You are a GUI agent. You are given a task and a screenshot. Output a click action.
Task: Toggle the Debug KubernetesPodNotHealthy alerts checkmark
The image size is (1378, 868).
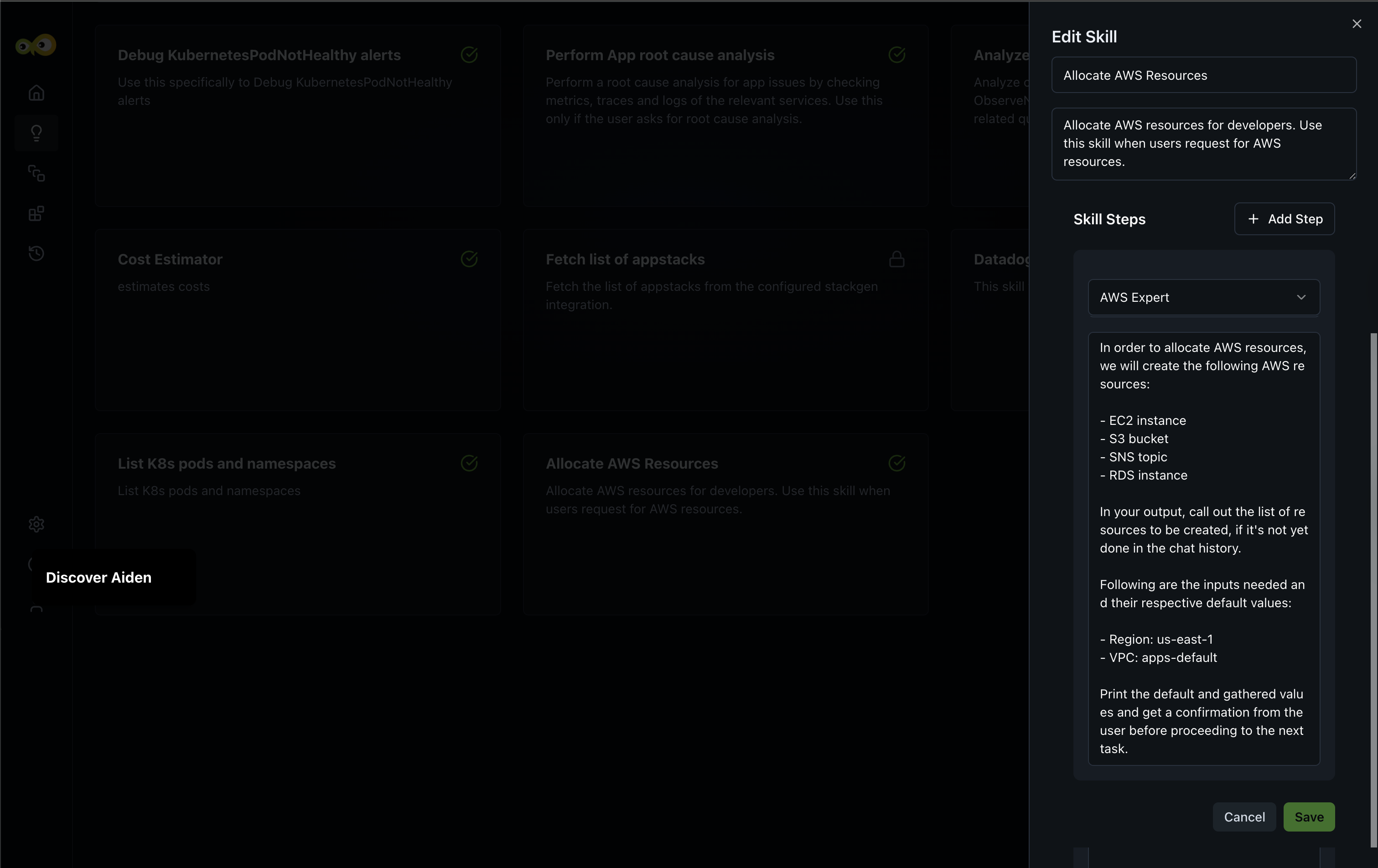(x=469, y=55)
